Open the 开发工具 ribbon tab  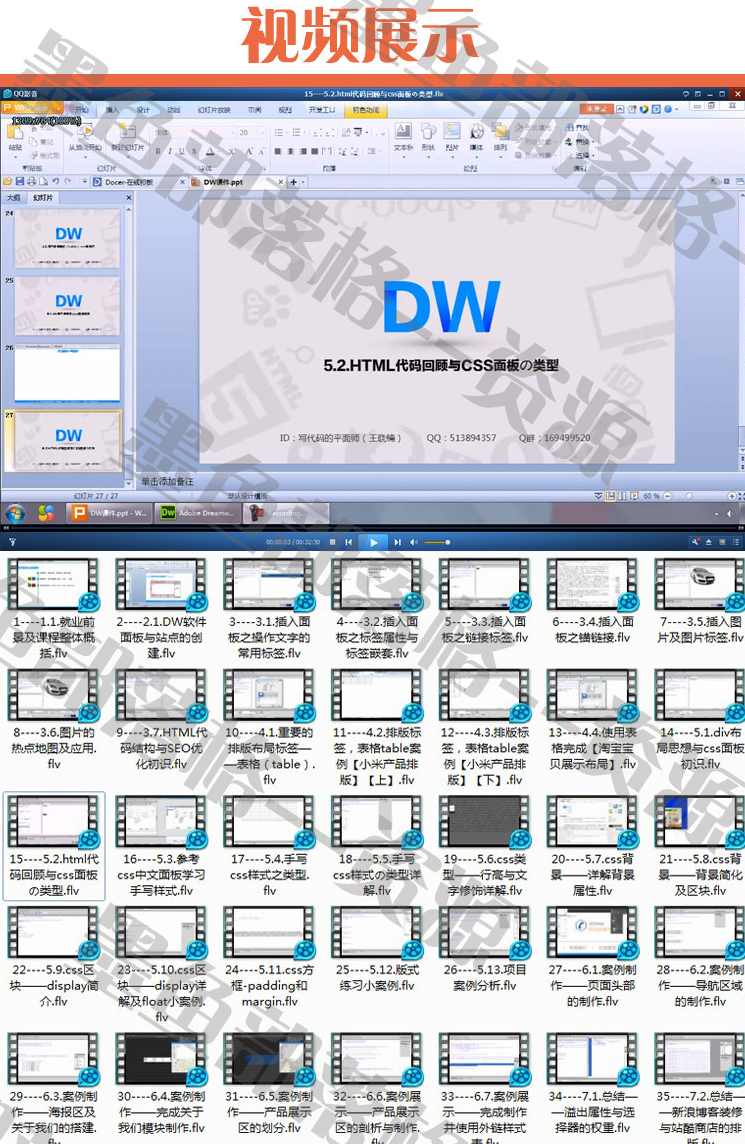coord(322,110)
